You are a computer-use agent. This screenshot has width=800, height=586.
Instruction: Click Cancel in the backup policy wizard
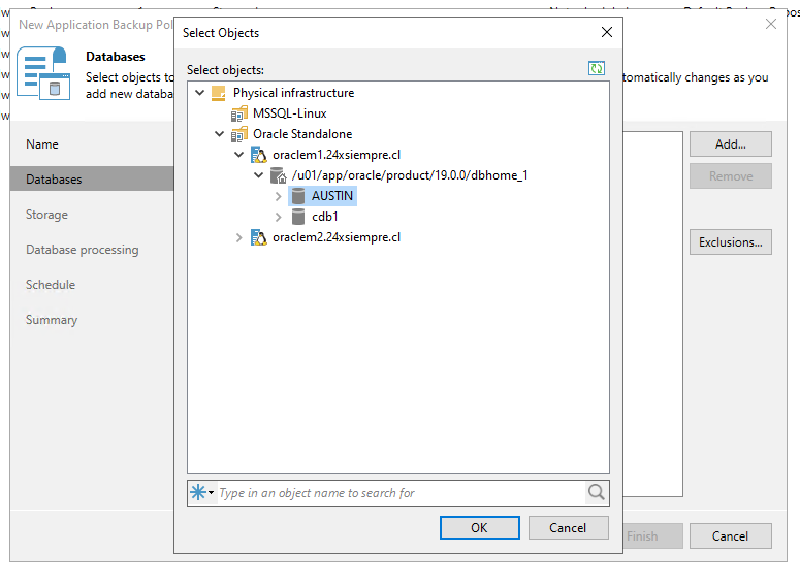point(731,536)
